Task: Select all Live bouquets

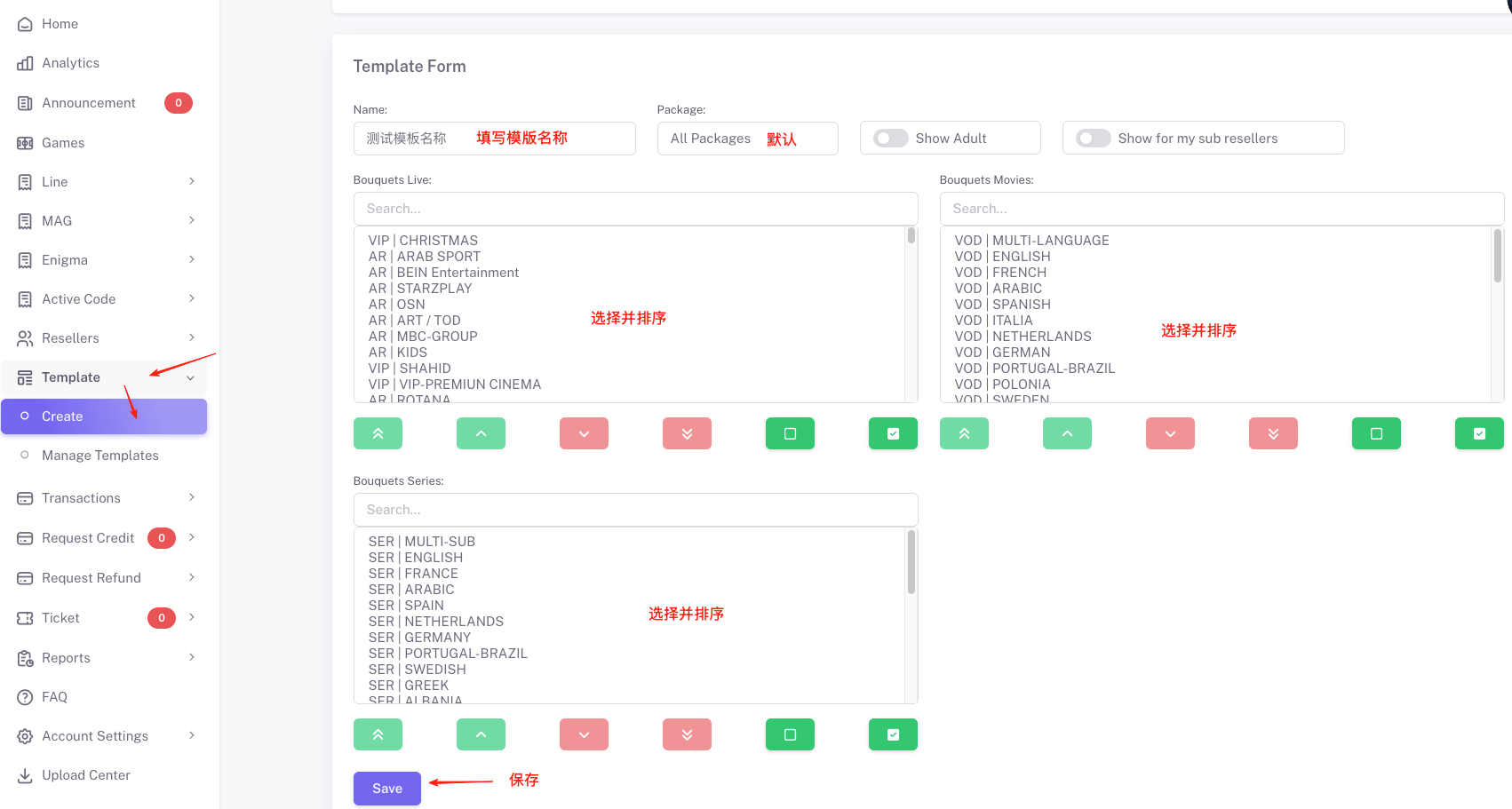Action: click(893, 433)
